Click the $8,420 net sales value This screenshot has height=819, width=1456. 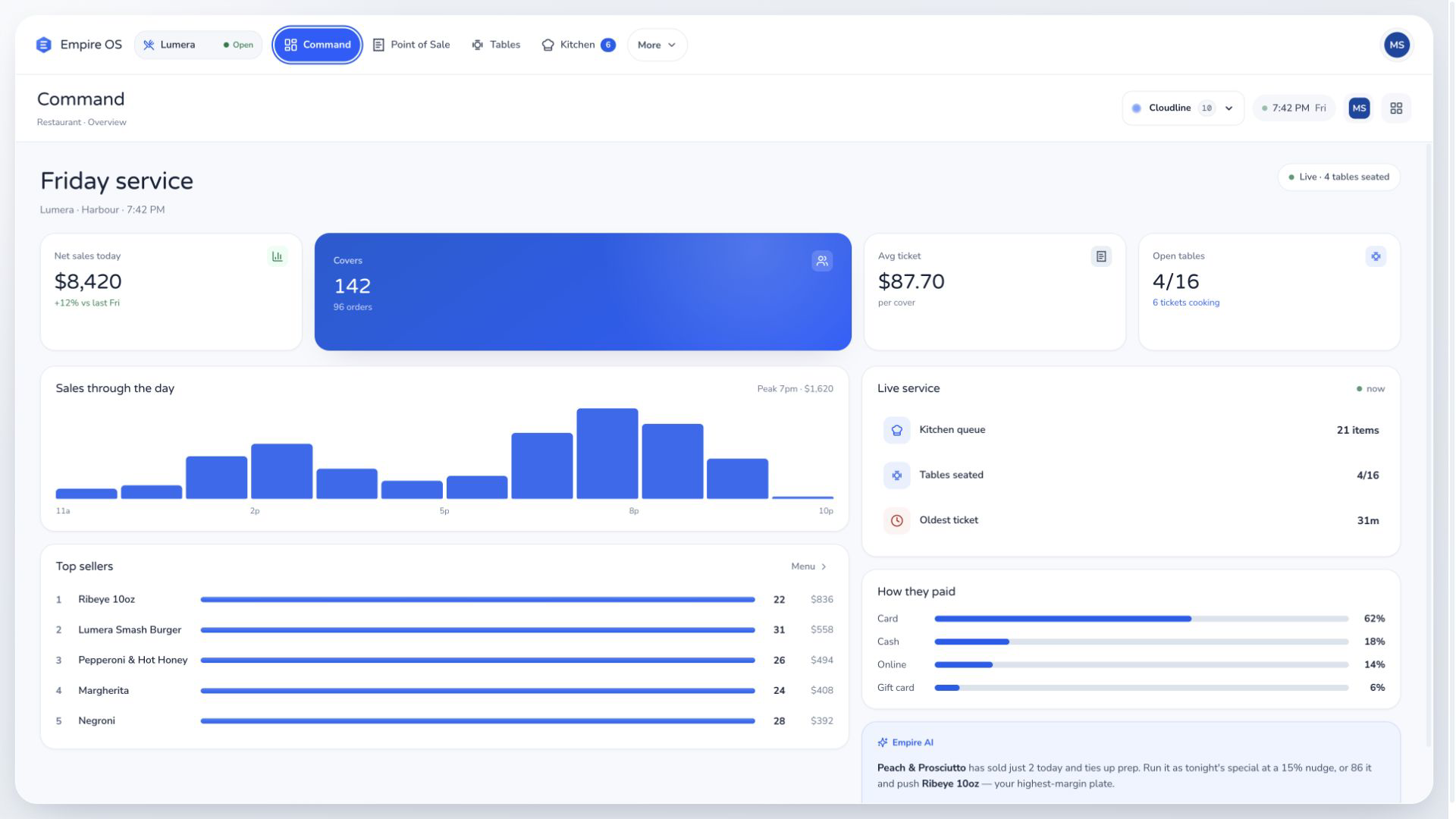88,281
